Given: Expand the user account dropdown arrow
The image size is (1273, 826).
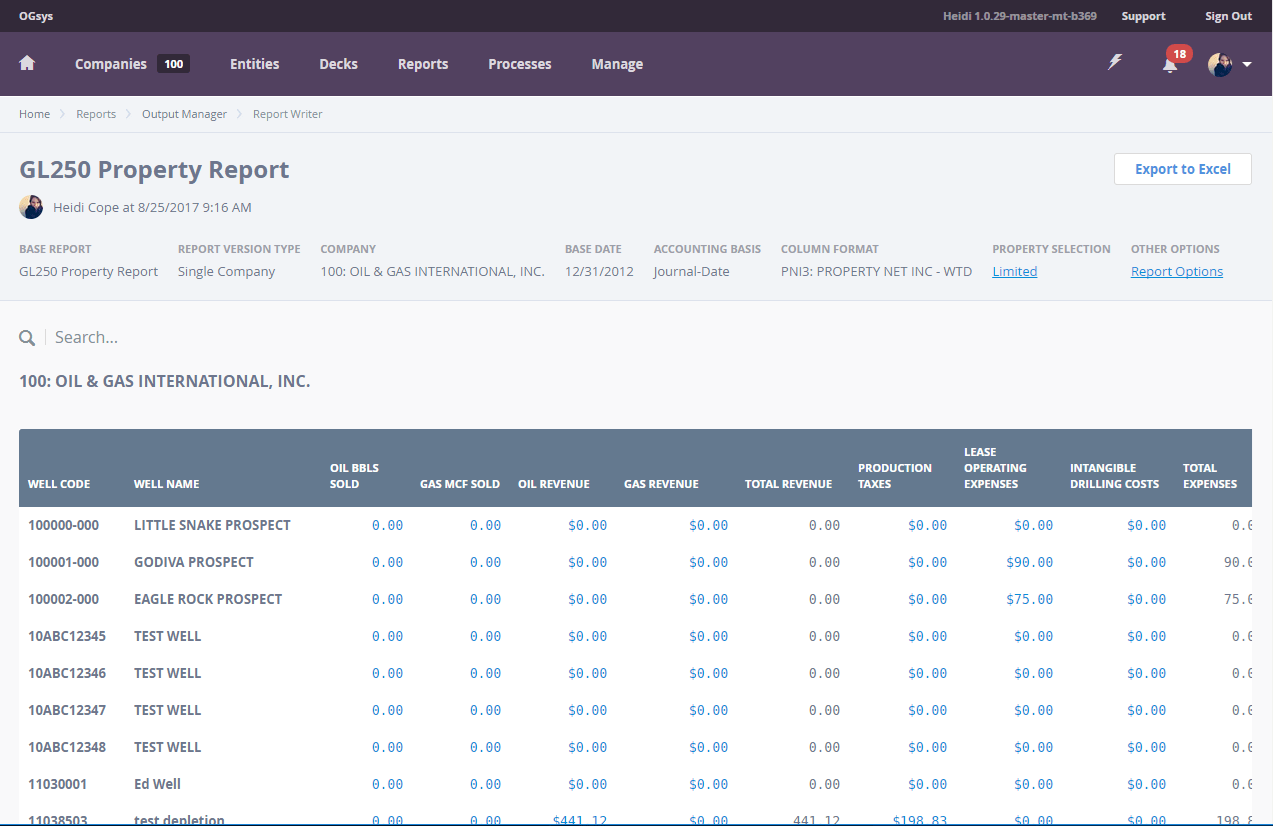Looking at the screenshot, I should click(1247, 65).
